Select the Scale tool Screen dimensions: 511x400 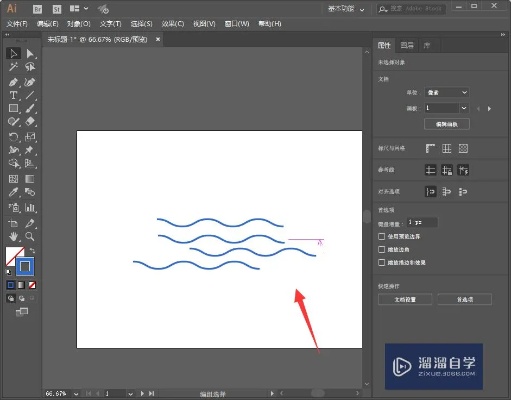pyautogui.click(x=30, y=137)
